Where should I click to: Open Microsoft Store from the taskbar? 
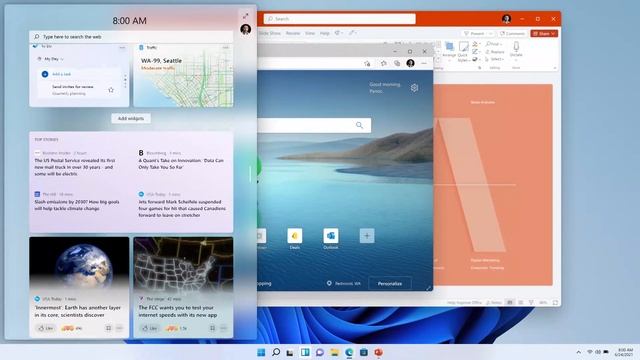pos(364,352)
